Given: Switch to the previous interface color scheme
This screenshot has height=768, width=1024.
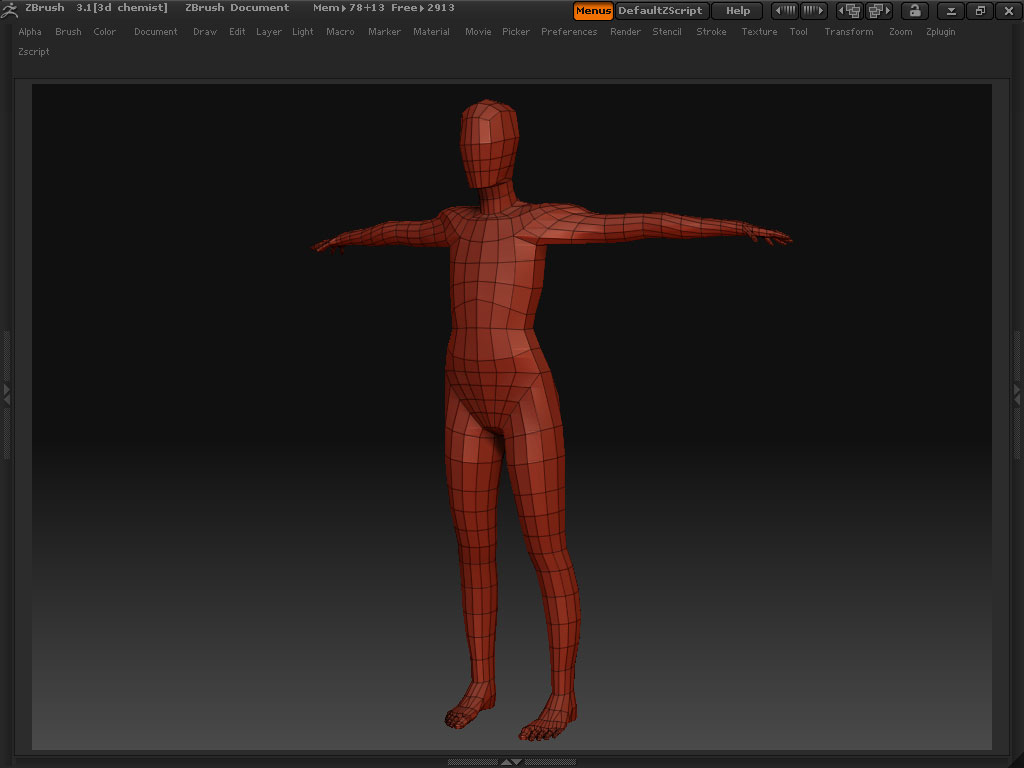Looking at the screenshot, I should point(785,10).
